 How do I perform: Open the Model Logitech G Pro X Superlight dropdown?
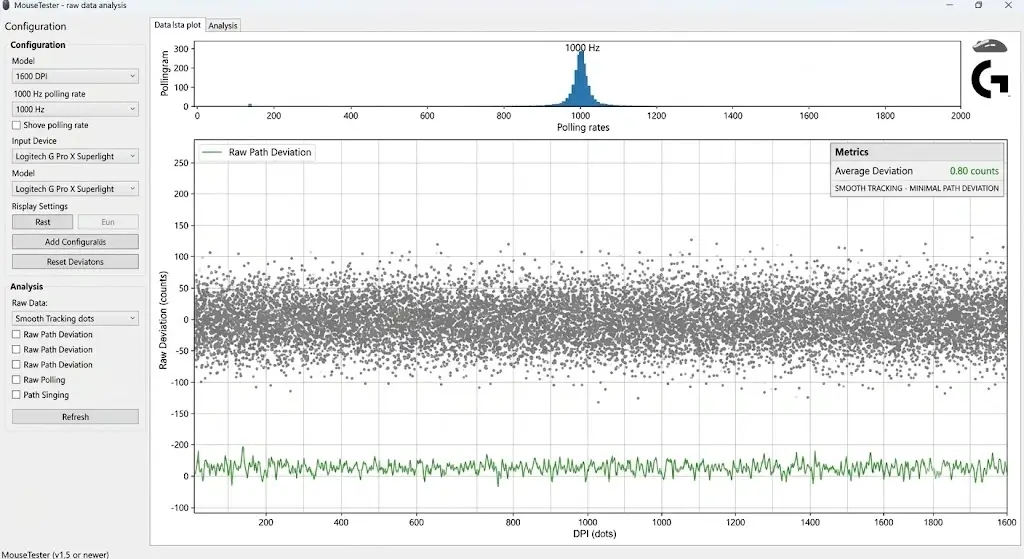[75, 189]
